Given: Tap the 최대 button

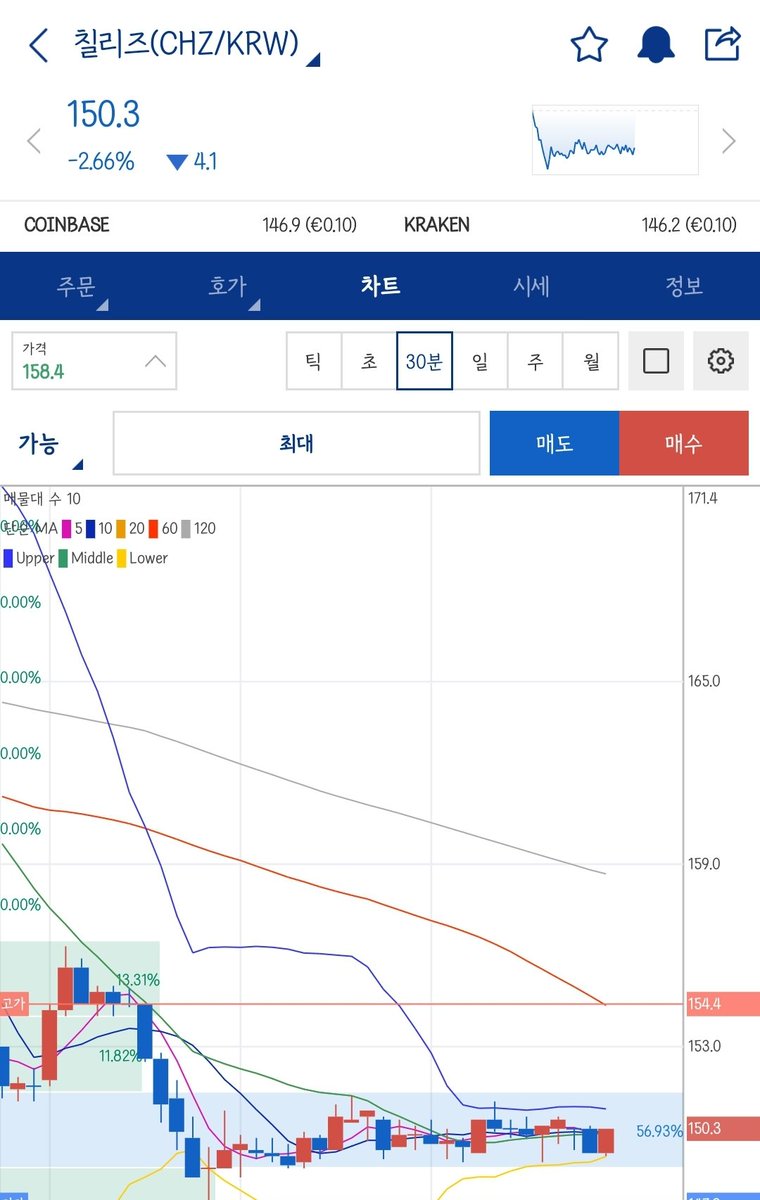Looking at the screenshot, I should pyautogui.click(x=296, y=443).
